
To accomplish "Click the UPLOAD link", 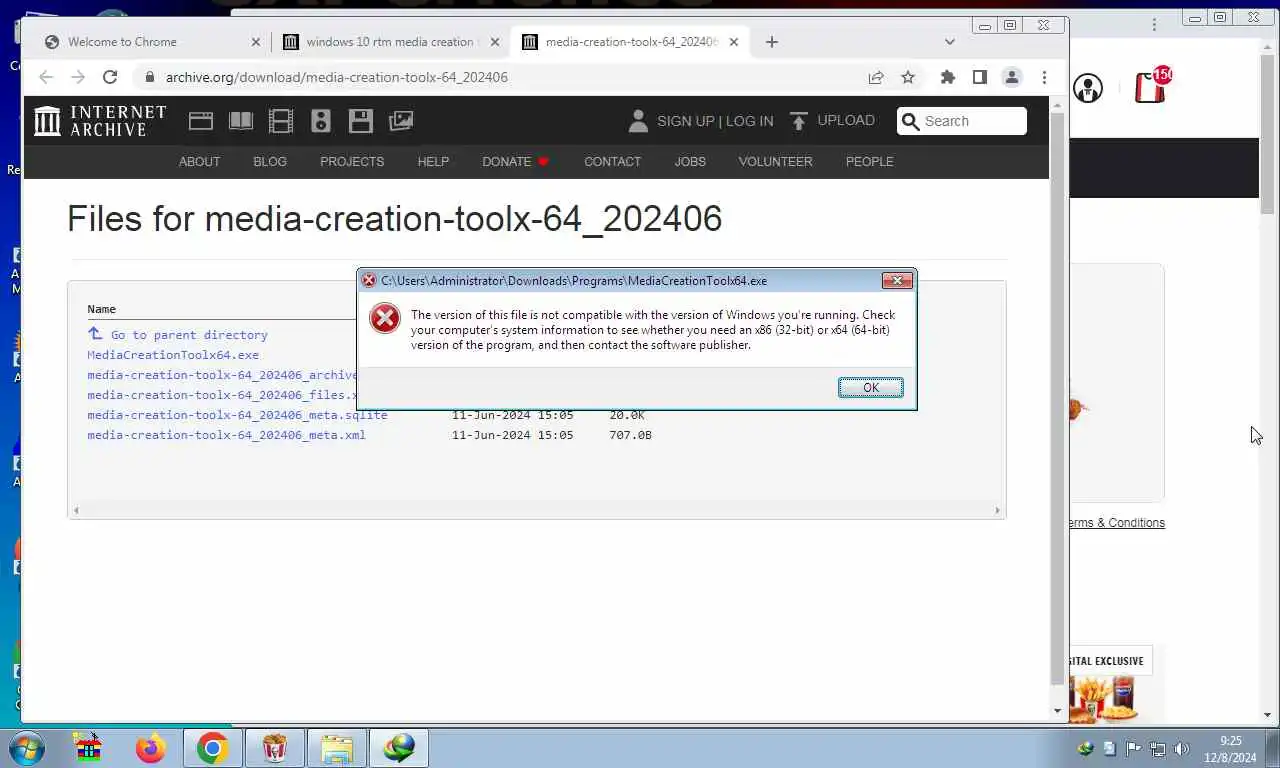I will pos(832,120).
